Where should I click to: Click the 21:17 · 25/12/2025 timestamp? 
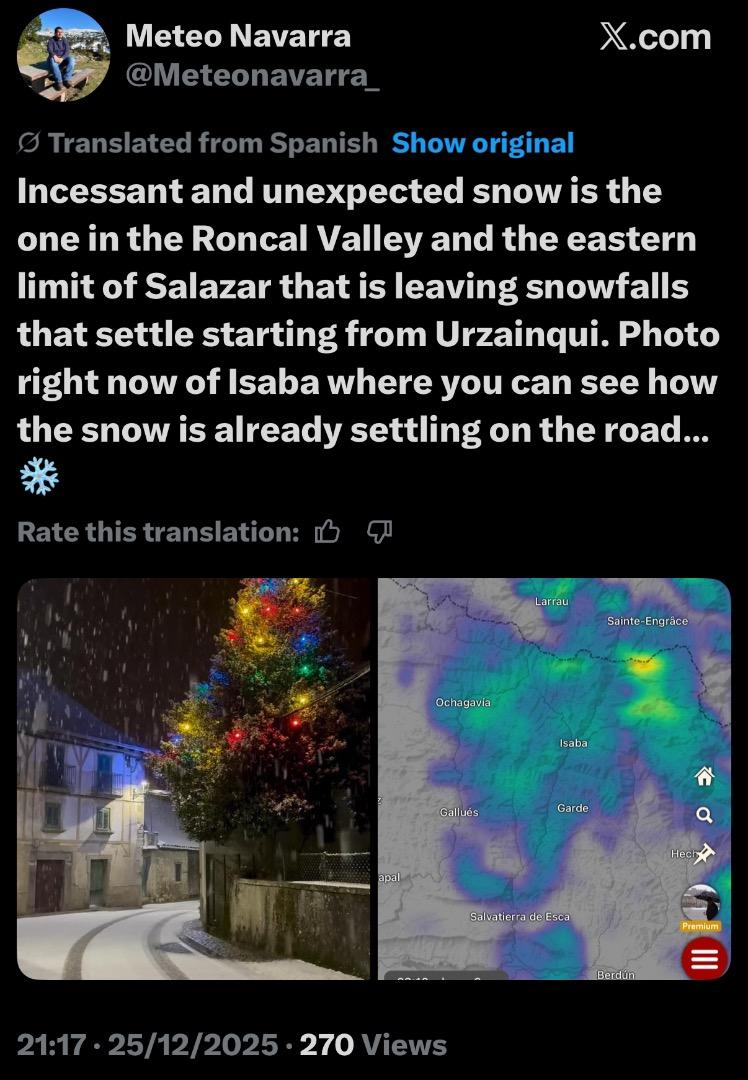tap(147, 1045)
